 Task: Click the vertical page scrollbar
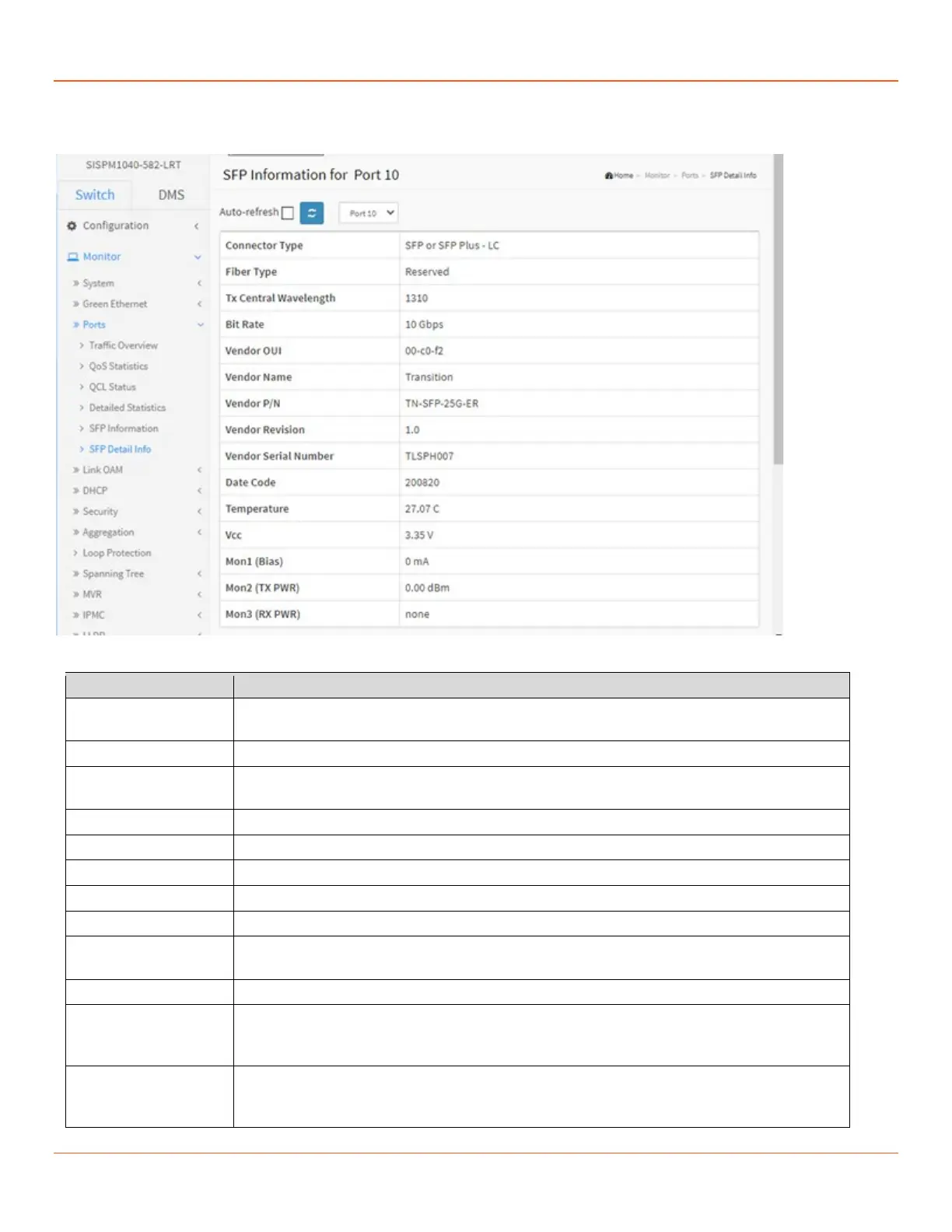(x=779, y=311)
